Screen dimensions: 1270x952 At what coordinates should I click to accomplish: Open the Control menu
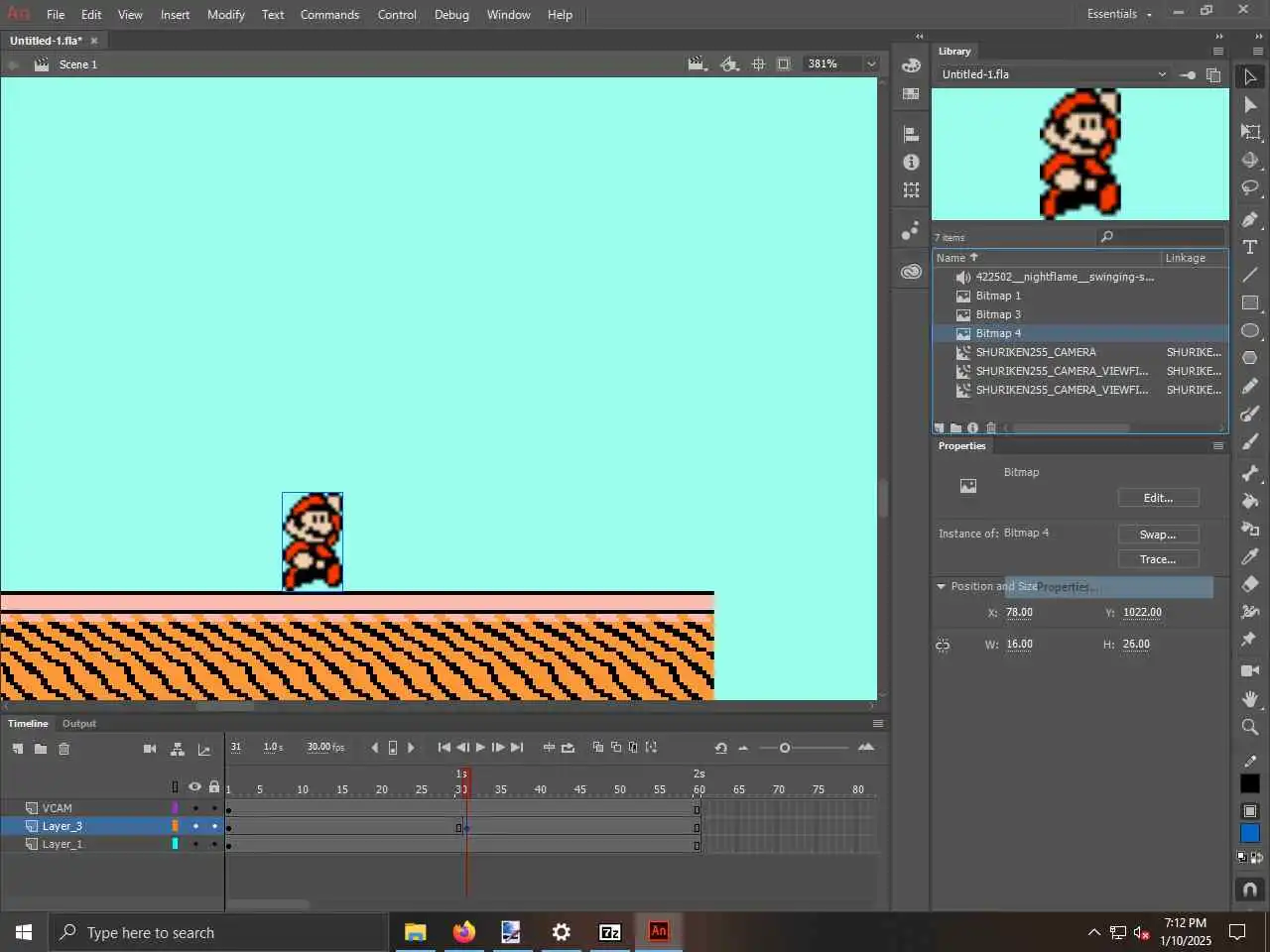coord(397,14)
